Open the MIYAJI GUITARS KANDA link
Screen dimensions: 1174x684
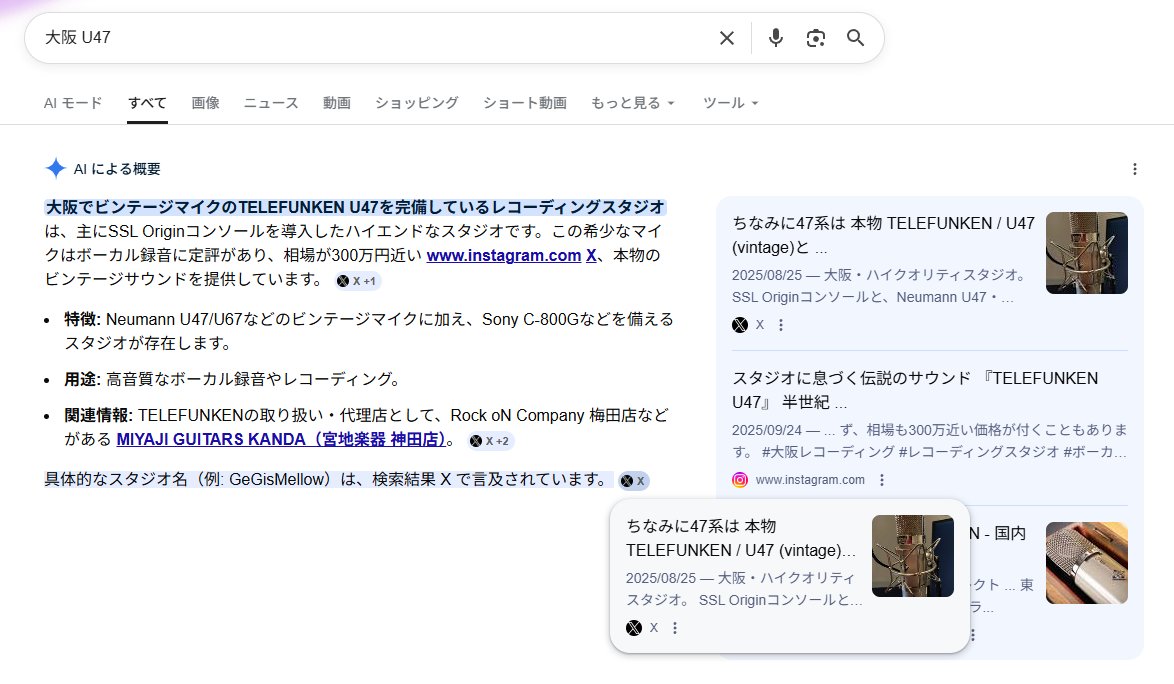click(x=282, y=439)
